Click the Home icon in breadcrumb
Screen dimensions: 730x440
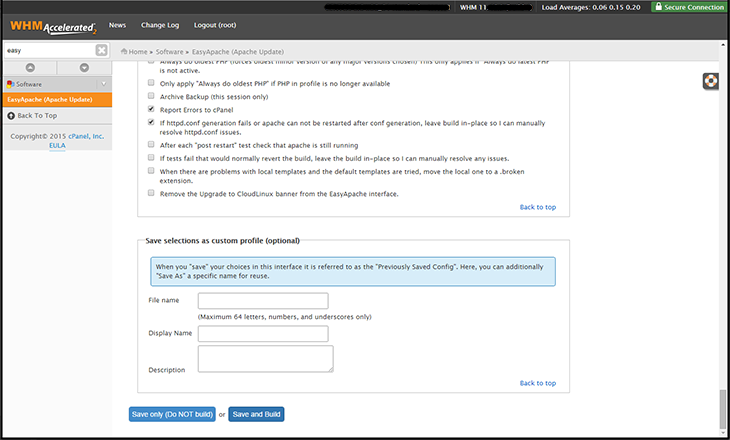tap(124, 51)
